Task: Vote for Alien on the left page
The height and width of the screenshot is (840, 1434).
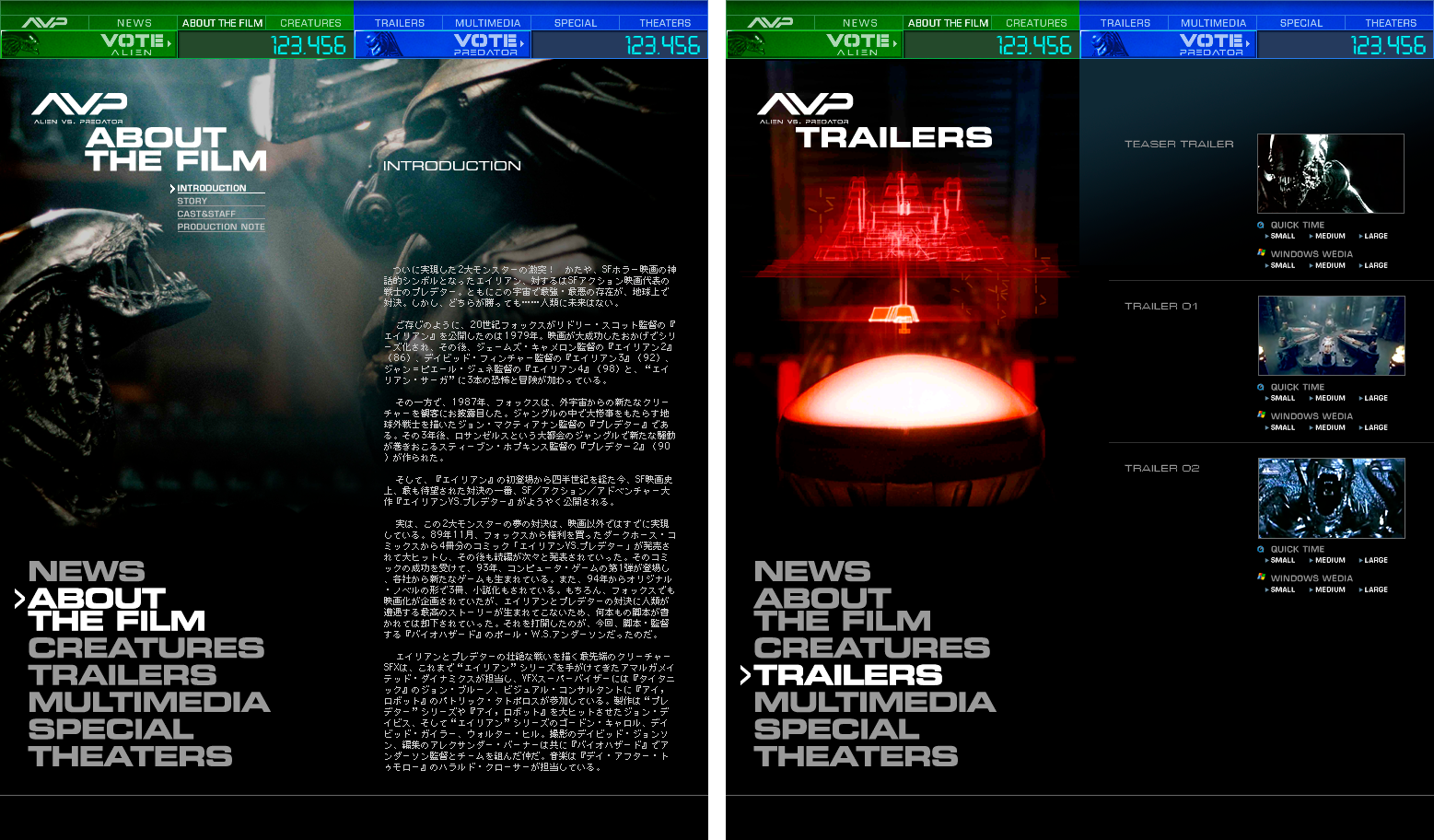Action: [x=134, y=44]
